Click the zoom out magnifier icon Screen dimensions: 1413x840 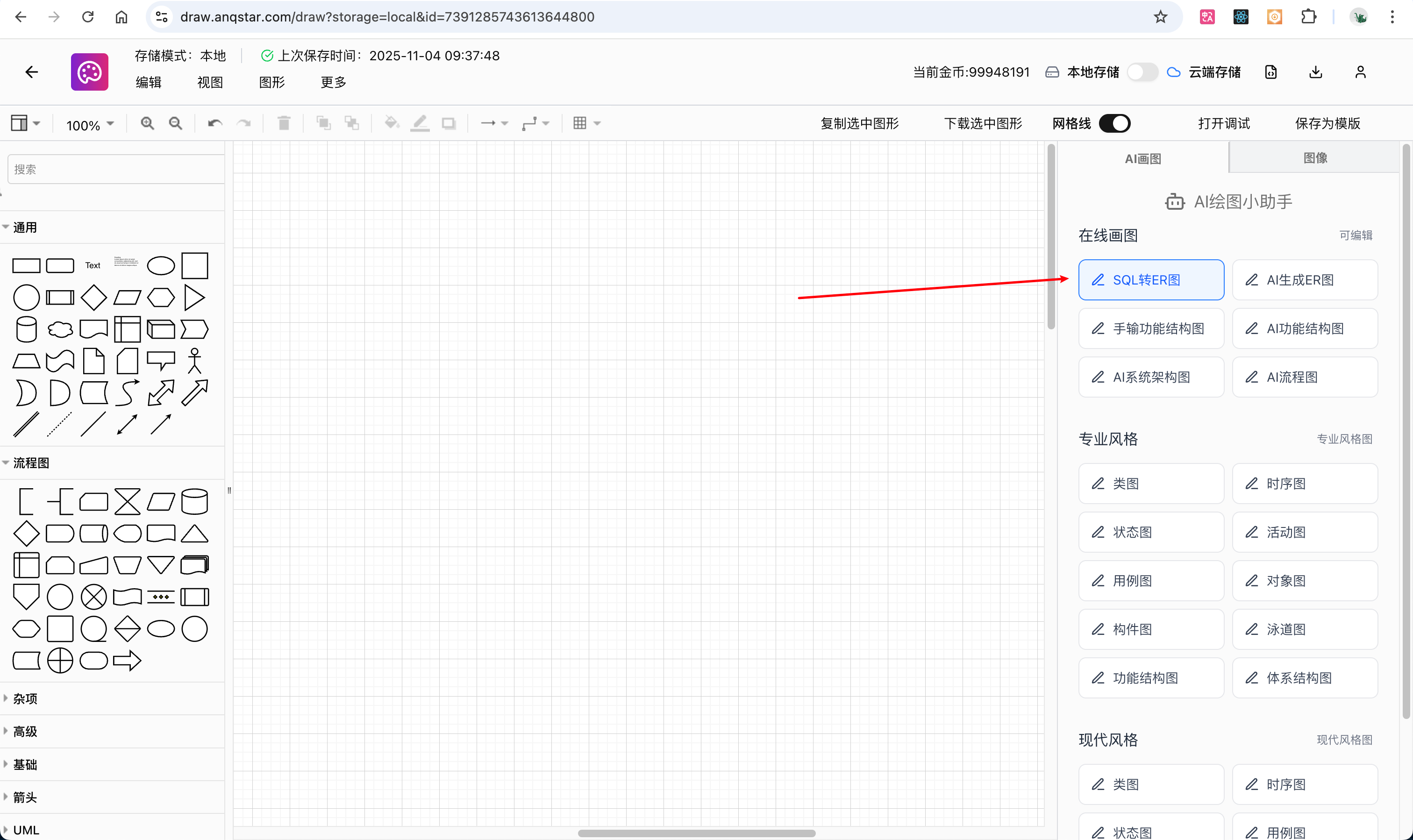[176, 123]
